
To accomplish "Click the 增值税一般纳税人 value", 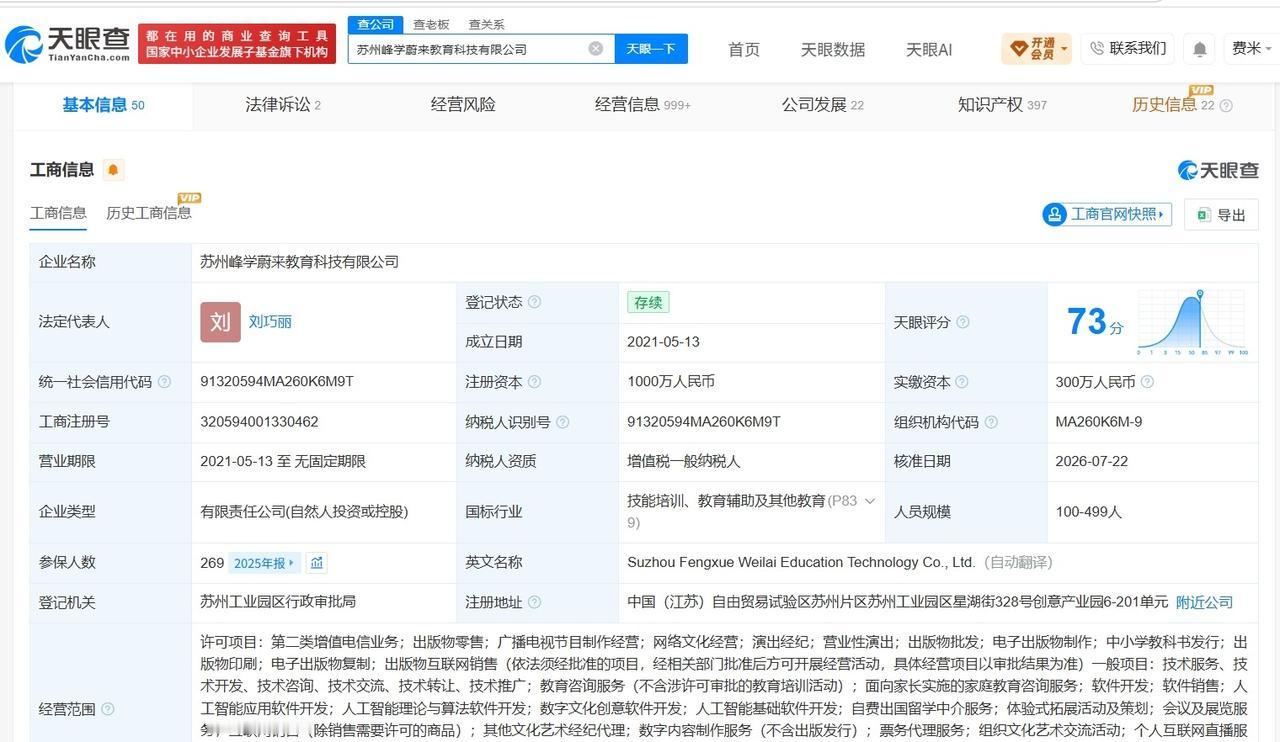I will [686, 462].
